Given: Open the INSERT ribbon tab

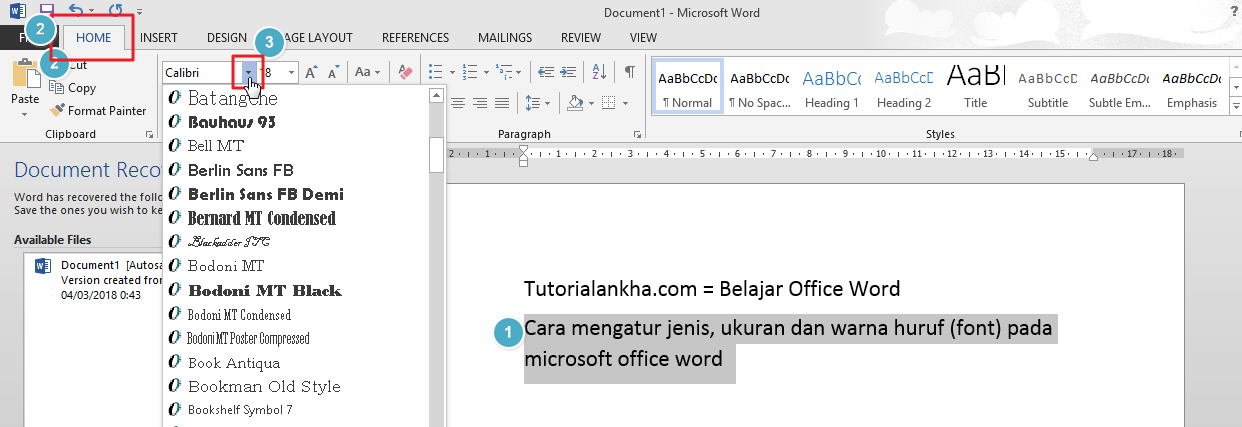Looking at the screenshot, I should (x=159, y=38).
